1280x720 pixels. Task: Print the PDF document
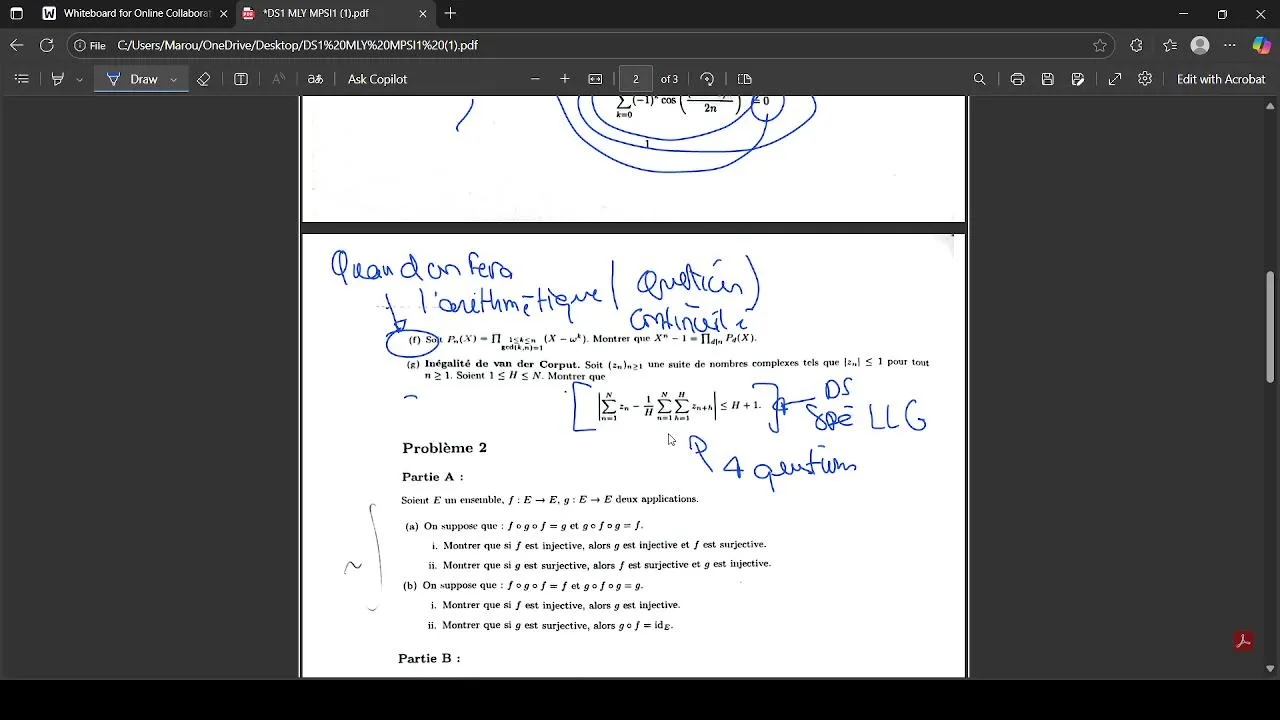tap(1017, 79)
